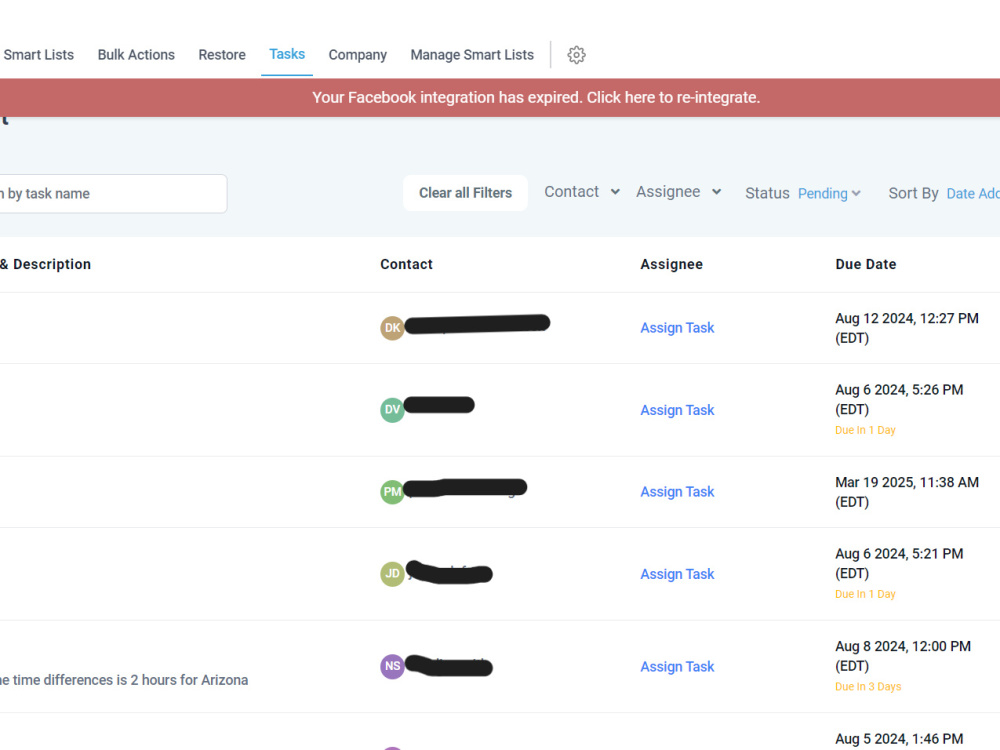The width and height of the screenshot is (1000, 750).
Task: Click due date Aug 8 2024, 12:00 PM
Action: (x=903, y=656)
